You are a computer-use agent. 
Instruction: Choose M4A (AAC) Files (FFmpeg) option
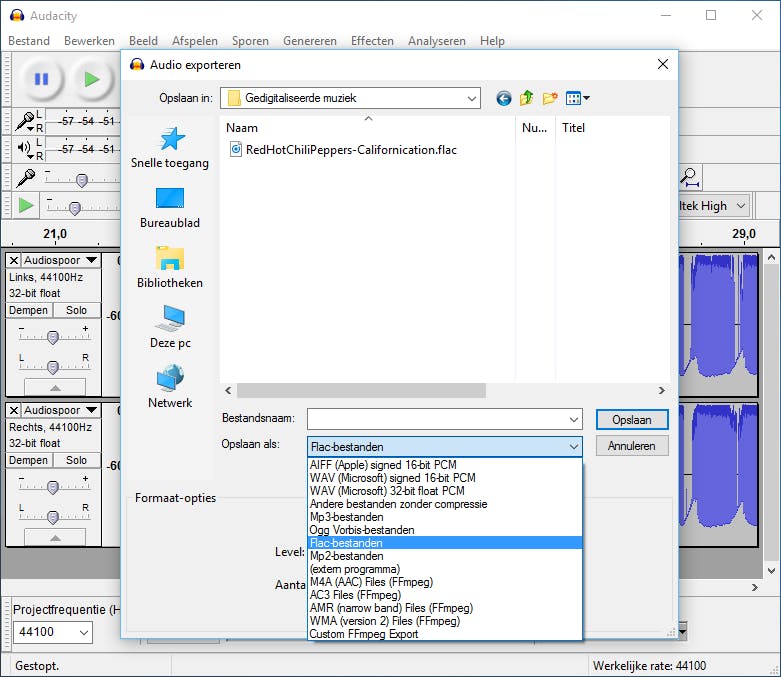pos(445,582)
